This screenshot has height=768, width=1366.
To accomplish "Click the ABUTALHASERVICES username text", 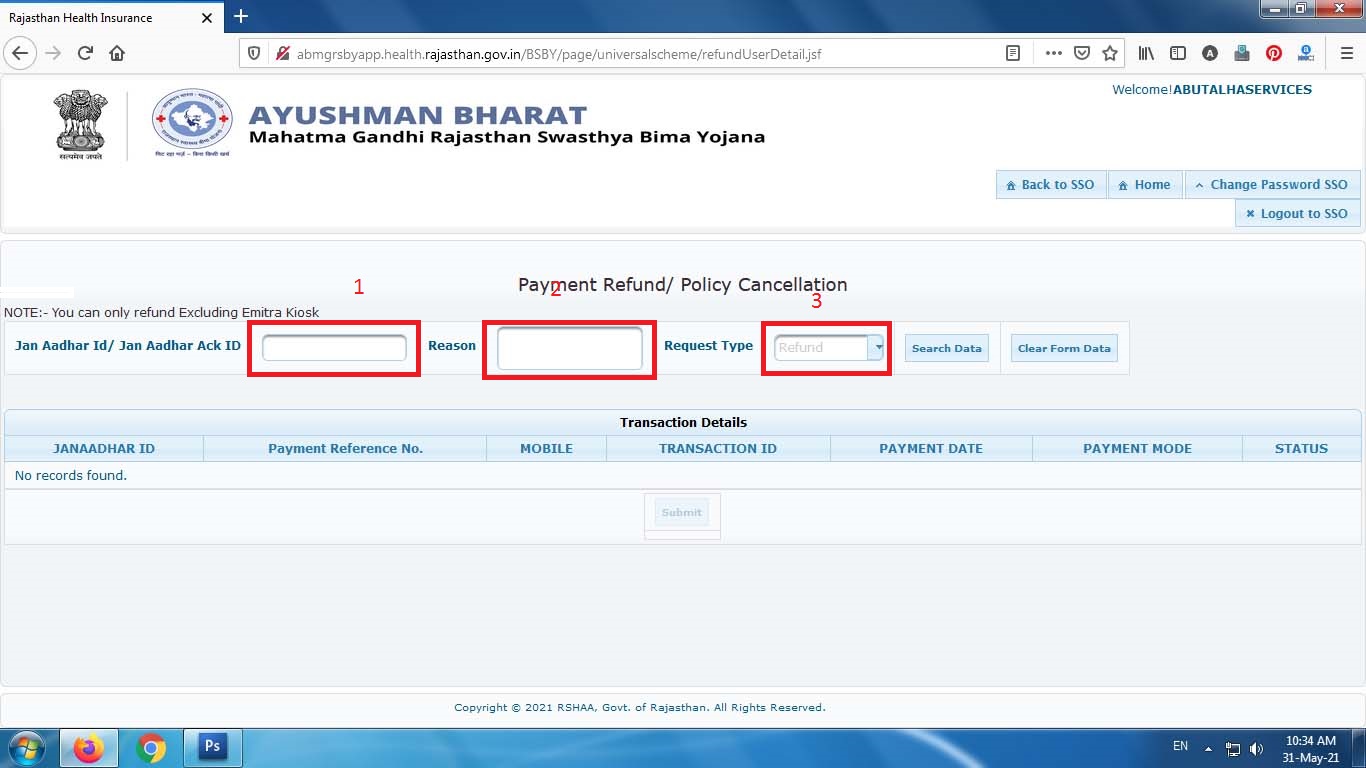I will coord(1242,89).
